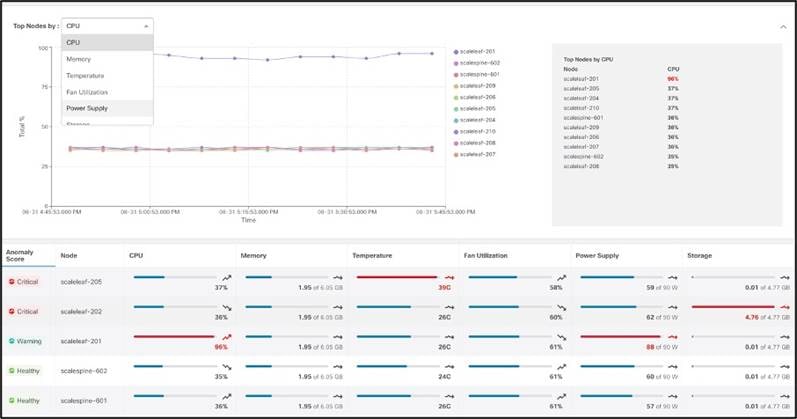Click Critical status icon for scaleleaf-202

point(12,311)
